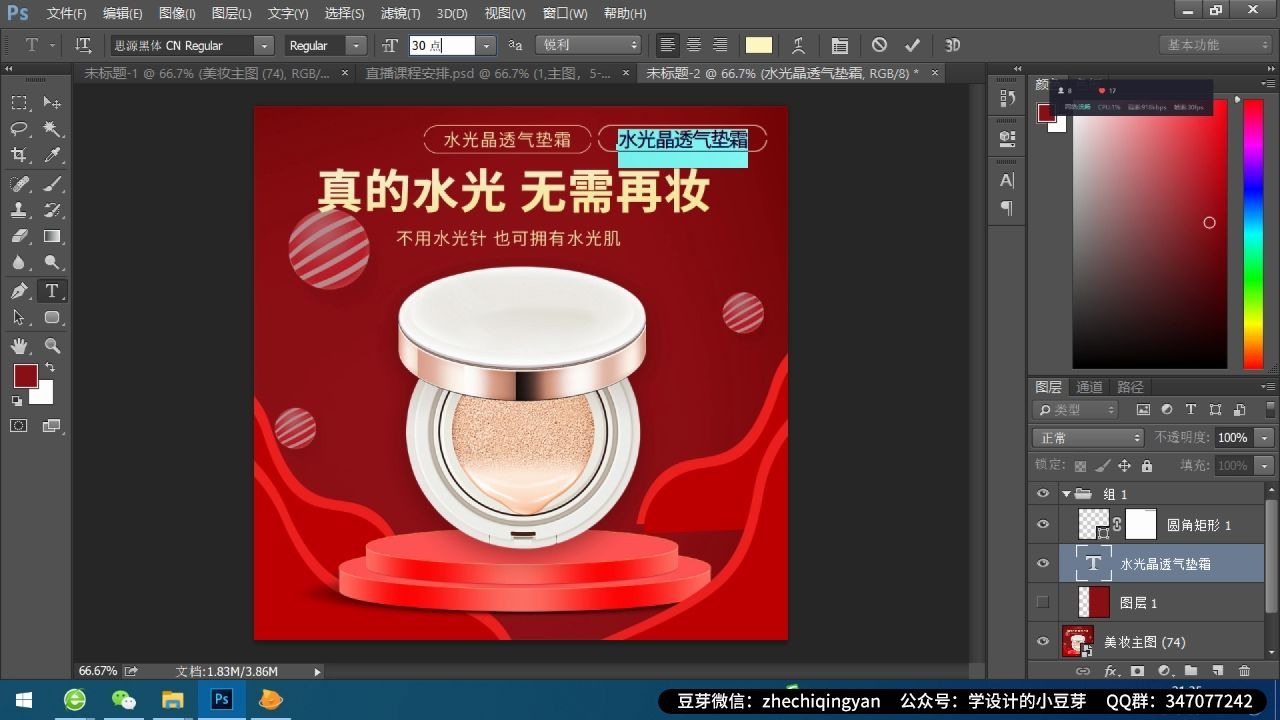Open the 文件(F) menu
Image resolution: width=1280 pixels, height=720 pixels.
click(x=66, y=14)
